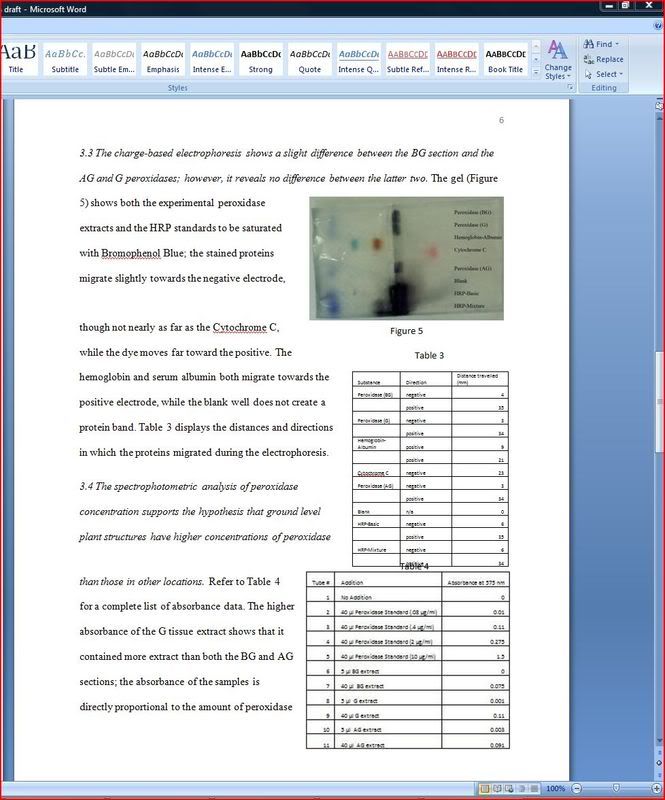Switch to Draft view

coord(533,788)
